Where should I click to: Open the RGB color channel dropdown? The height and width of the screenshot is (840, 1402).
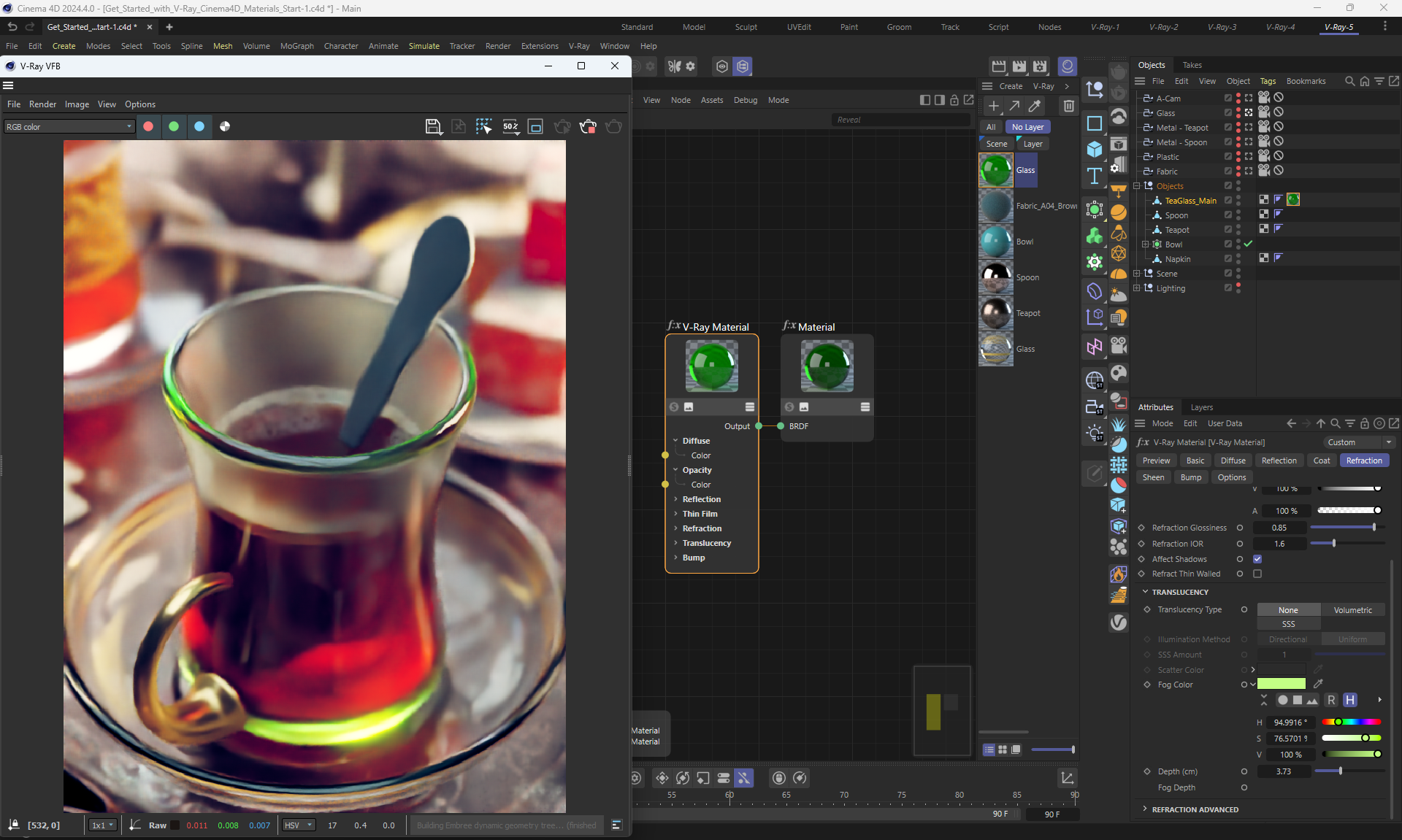[x=69, y=126]
